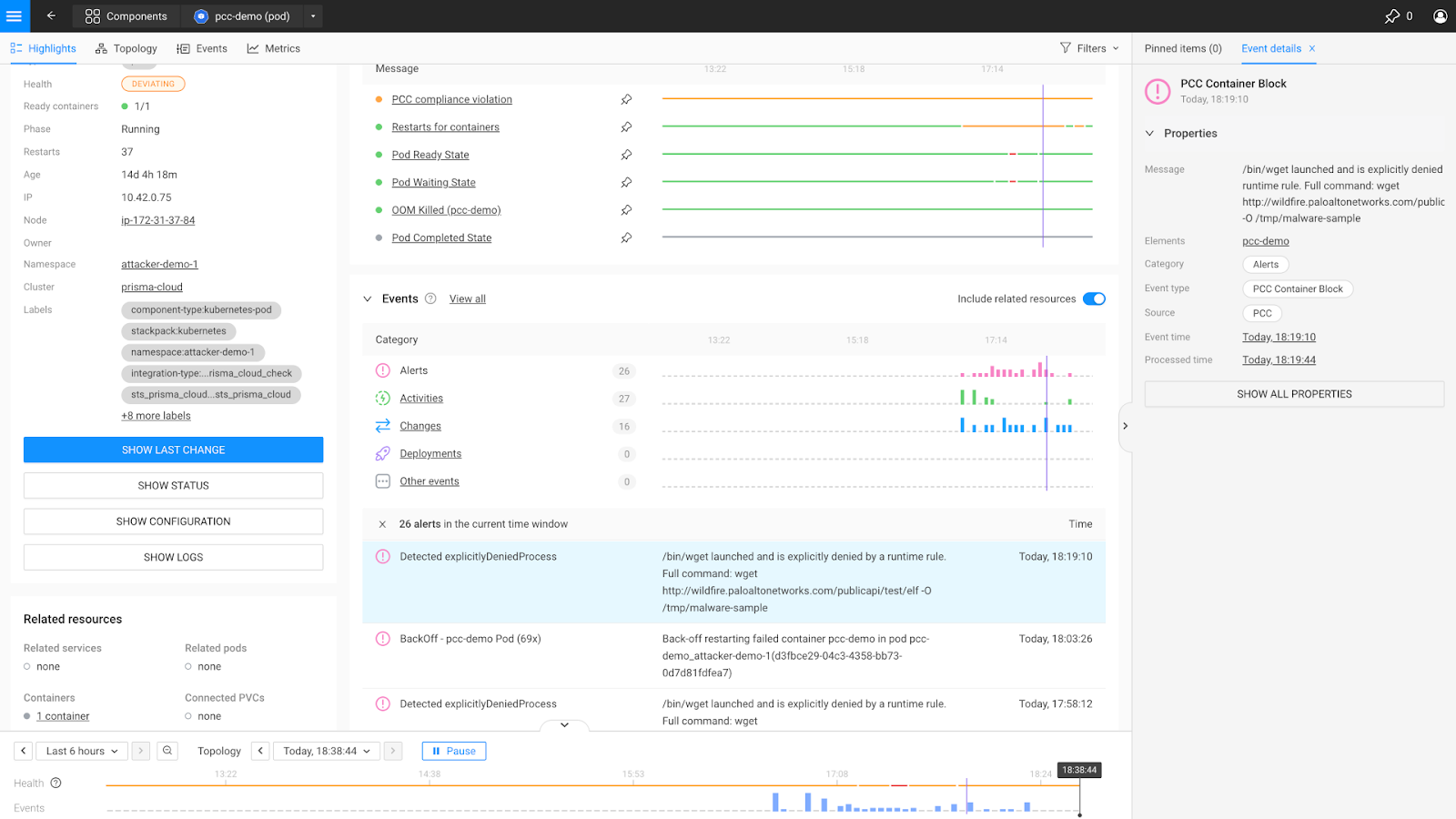Screen dimensions: 1456x819
Task: Expand the Filters dropdown
Action: pos(1088,48)
